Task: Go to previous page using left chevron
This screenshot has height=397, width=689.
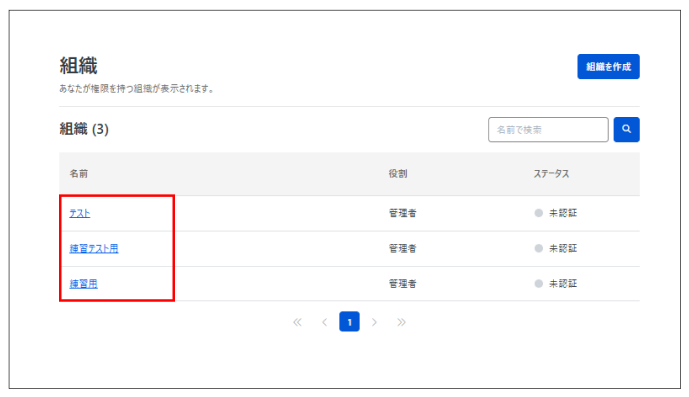Action: 324,322
